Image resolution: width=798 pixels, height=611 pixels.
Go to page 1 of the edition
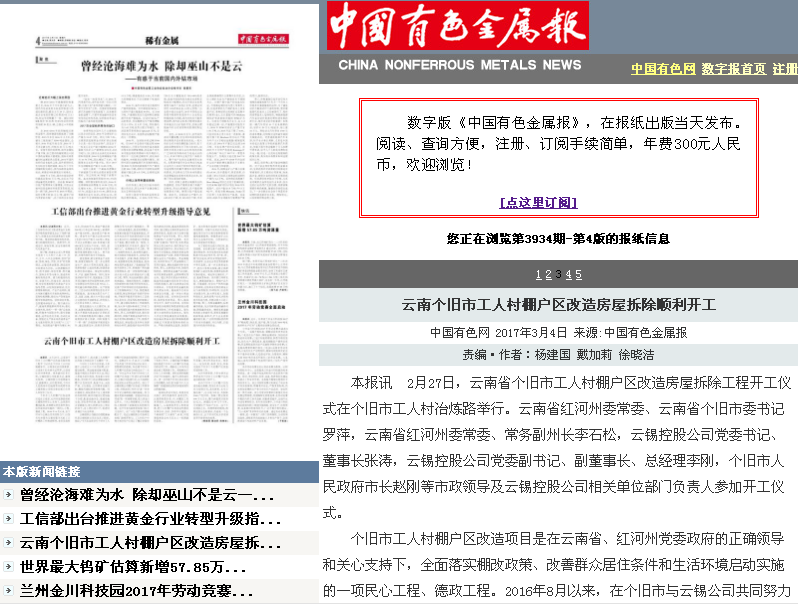pyautogui.click(x=539, y=275)
